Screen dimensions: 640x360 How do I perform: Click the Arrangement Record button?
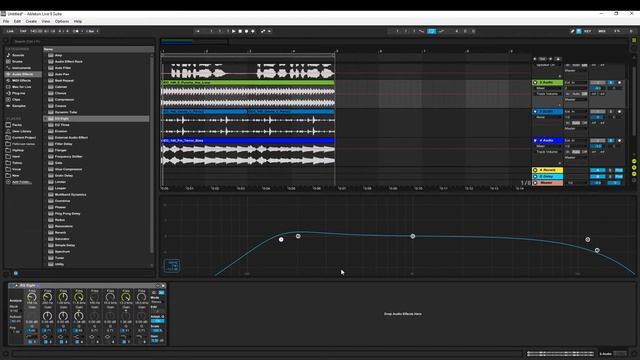(x=246, y=31)
